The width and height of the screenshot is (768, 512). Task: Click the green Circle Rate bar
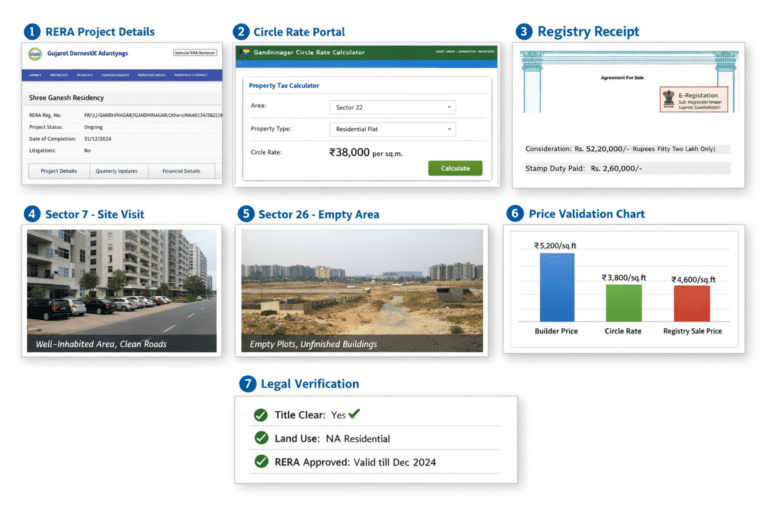(x=624, y=303)
